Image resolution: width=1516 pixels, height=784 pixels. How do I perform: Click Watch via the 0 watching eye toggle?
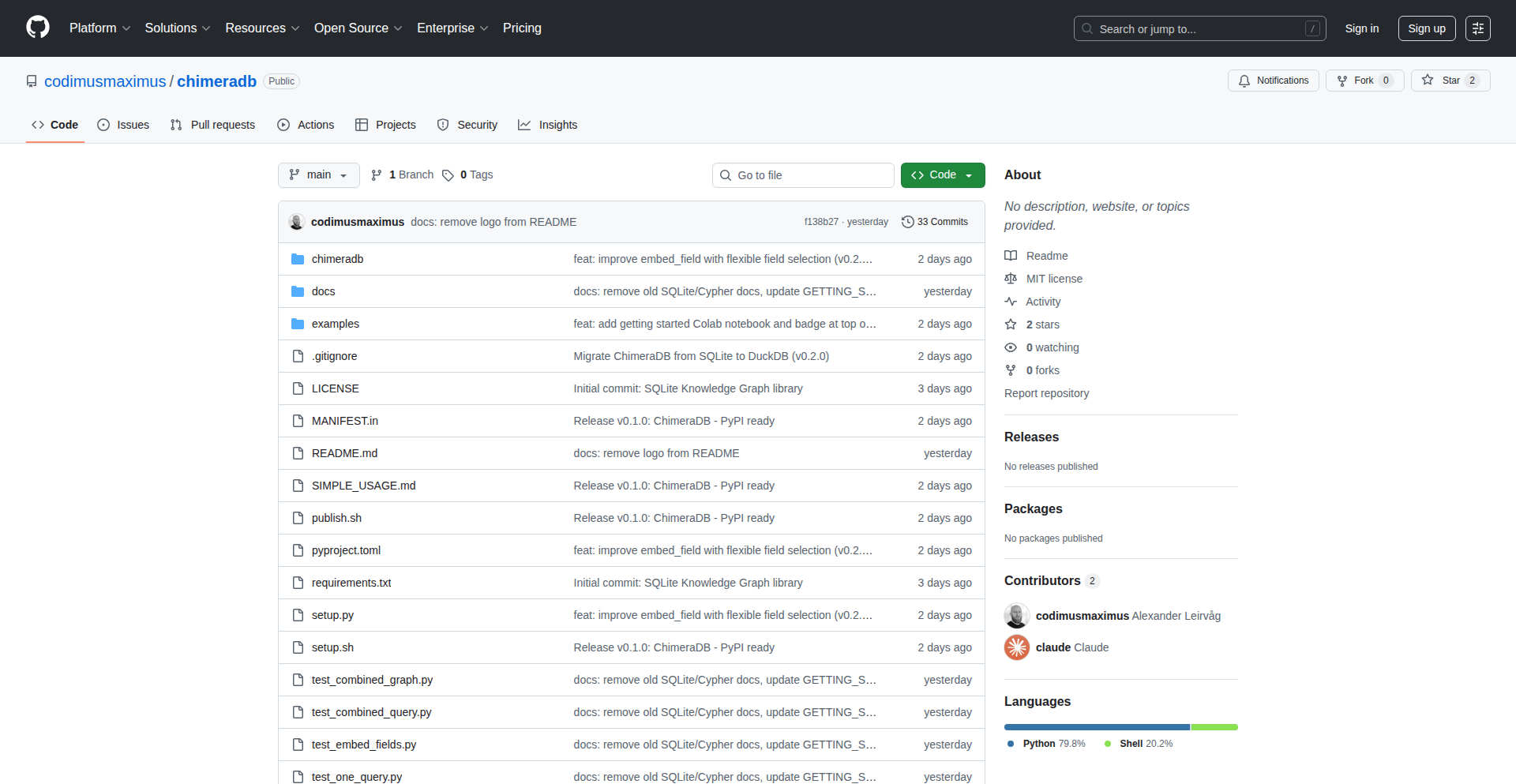click(x=1011, y=347)
